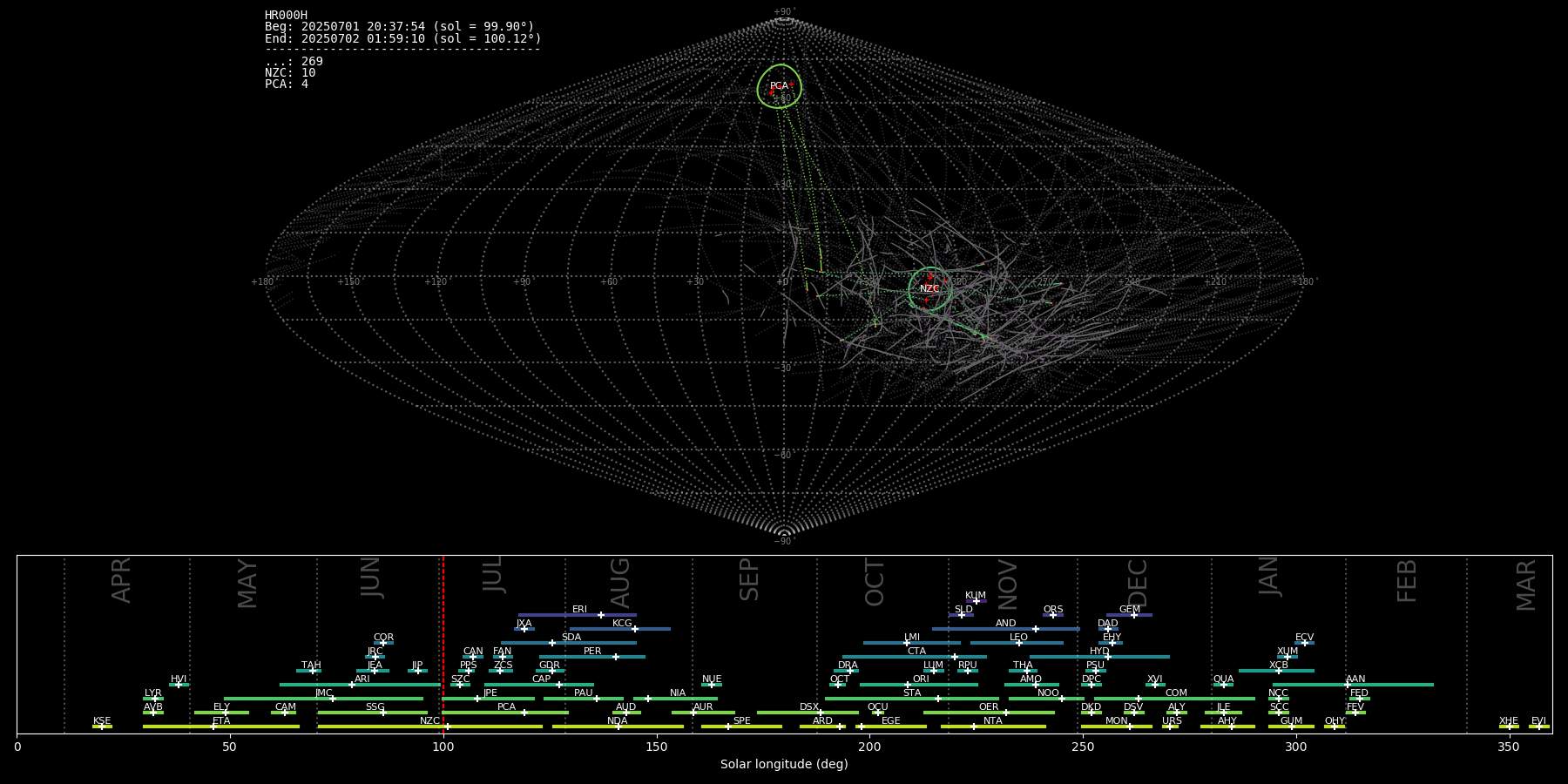Click the SSG shower label in timeline
This screenshot has height=784, width=1568.
tap(375, 707)
